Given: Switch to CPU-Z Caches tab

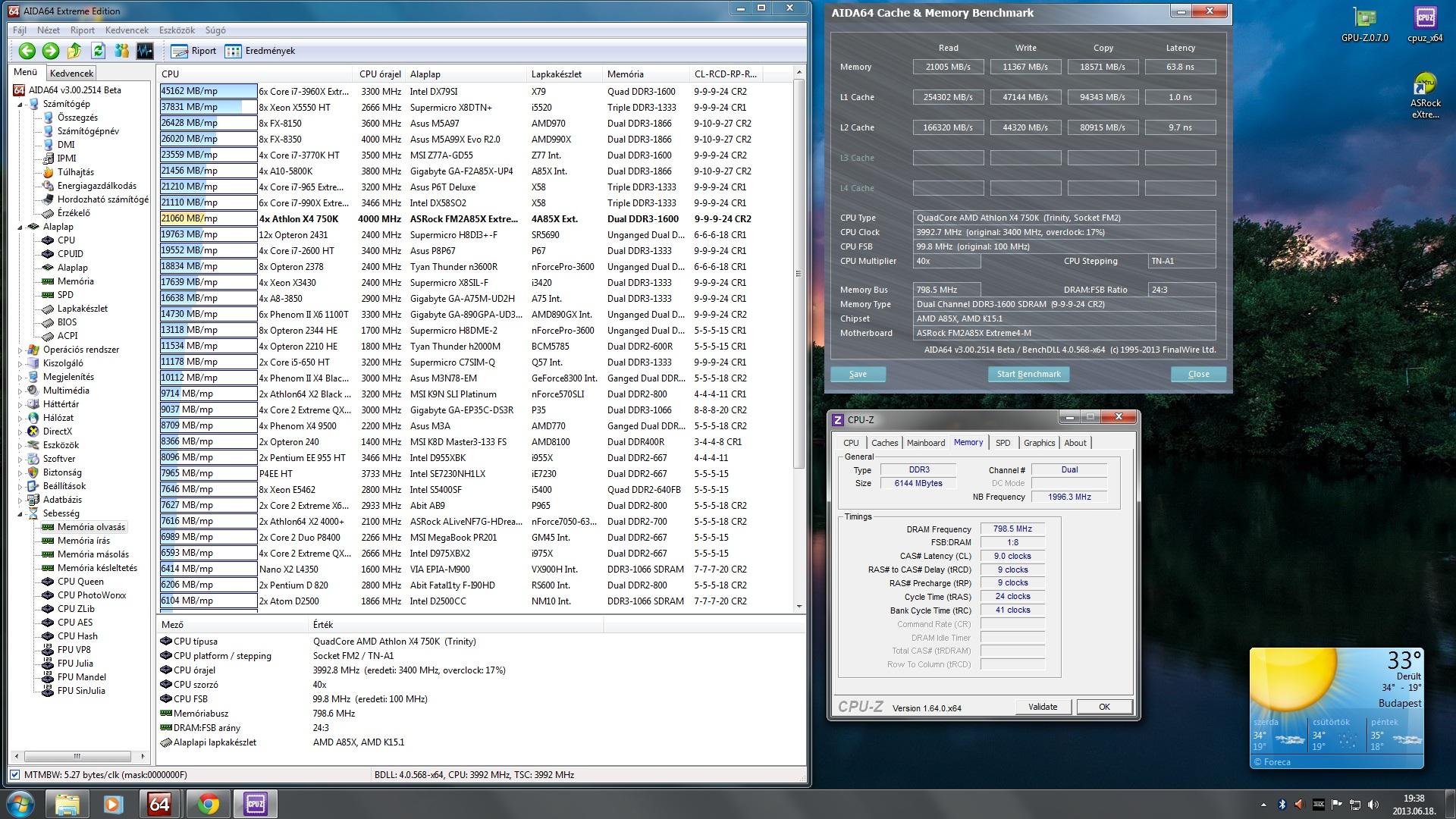Looking at the screenshot, I should pos(884,443).
